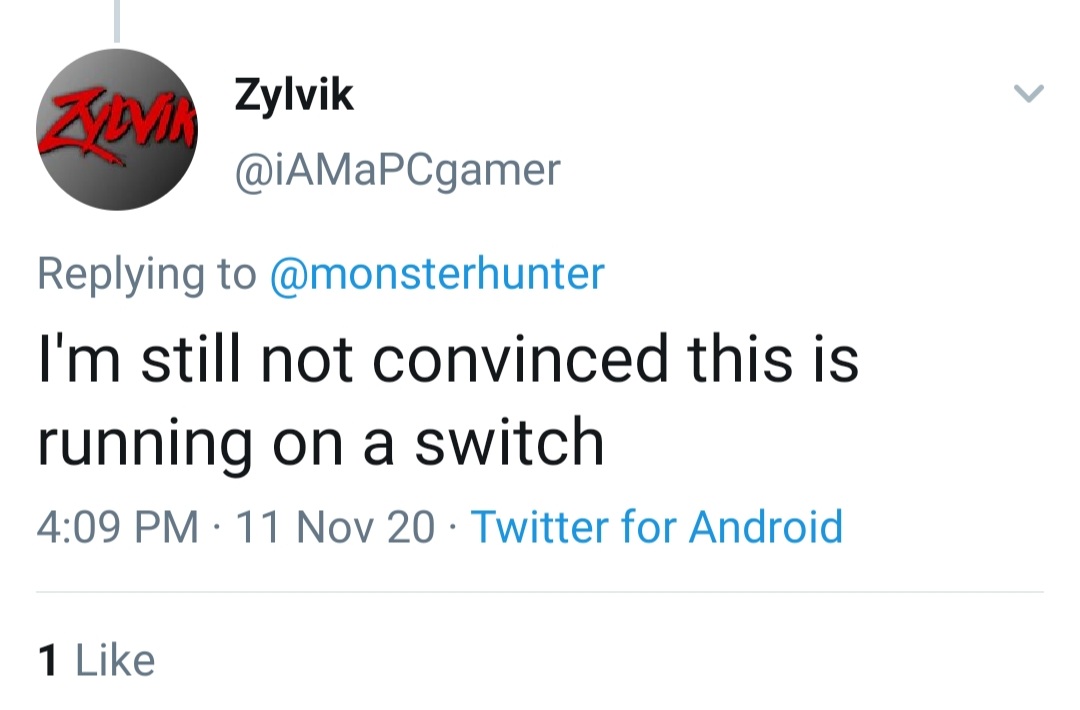Viewport: 1080px width, 710px height.
Task: Click the word 'Android' in the source label
Action: (x=766, y=526)
